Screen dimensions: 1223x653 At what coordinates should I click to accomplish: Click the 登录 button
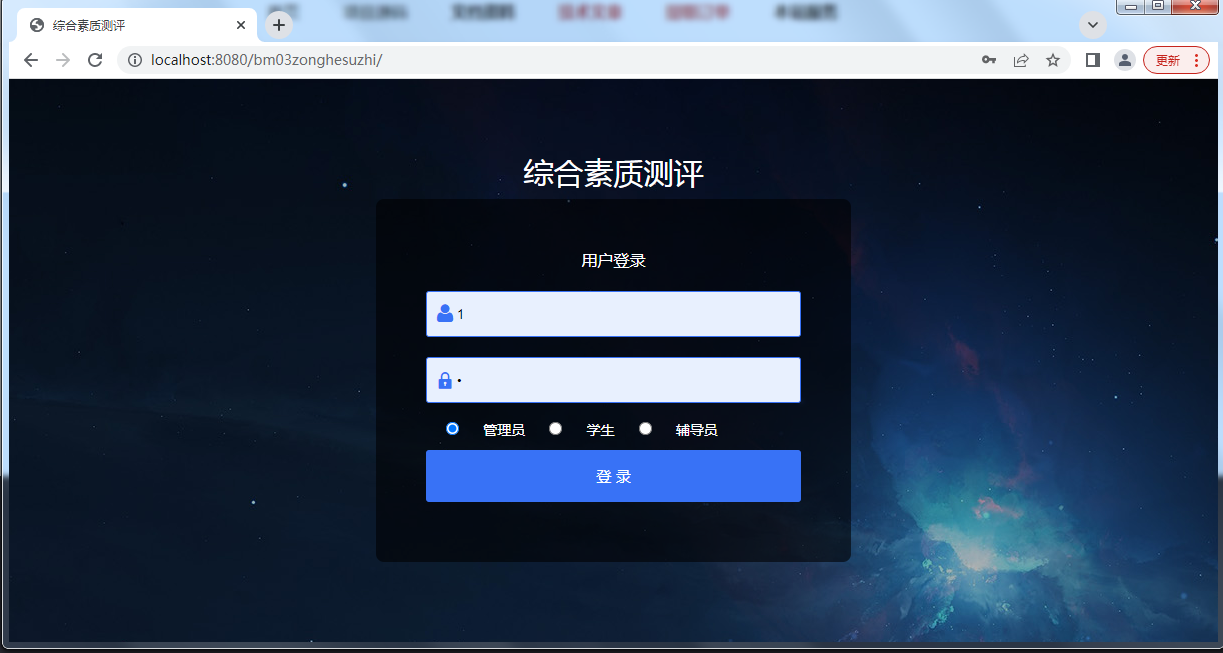coord(613,476)
